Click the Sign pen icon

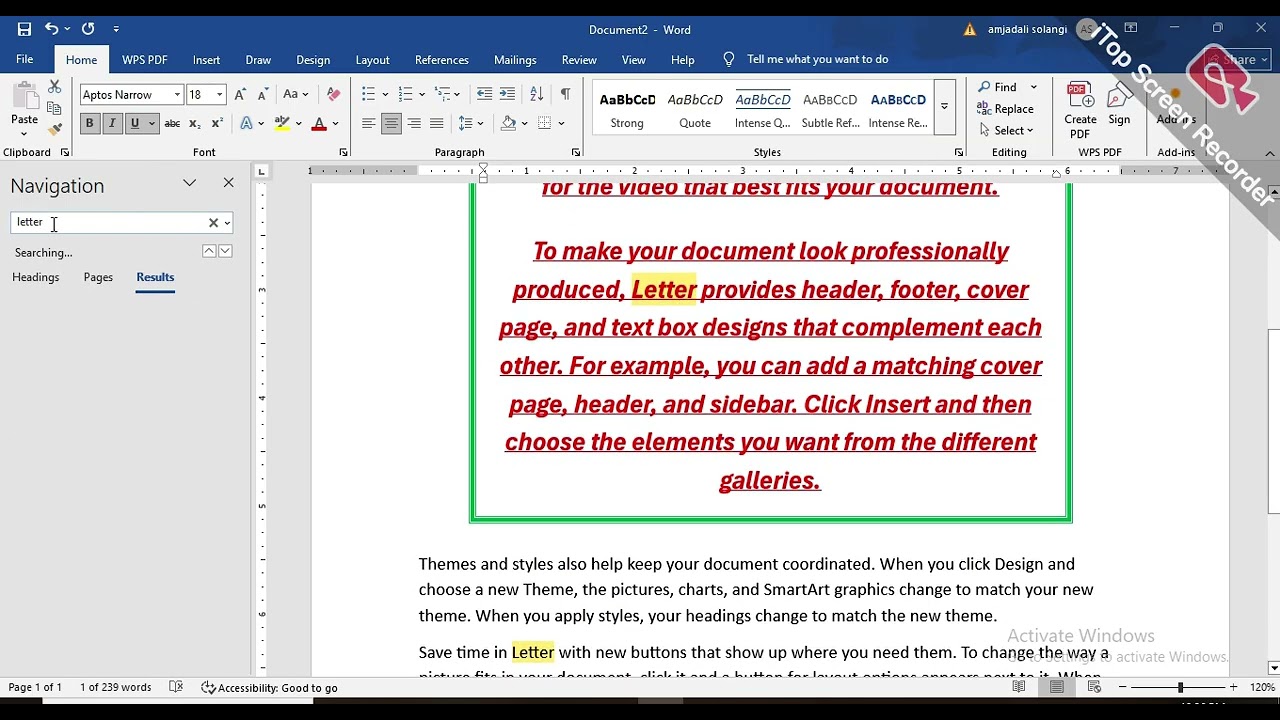tap(1119, 104)
